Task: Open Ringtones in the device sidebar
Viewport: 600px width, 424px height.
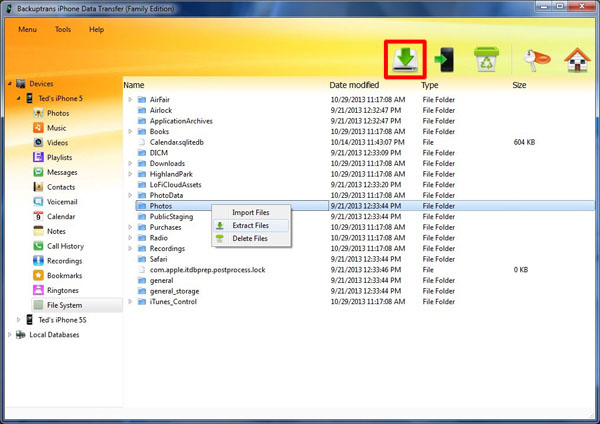Action: point(62,290)
